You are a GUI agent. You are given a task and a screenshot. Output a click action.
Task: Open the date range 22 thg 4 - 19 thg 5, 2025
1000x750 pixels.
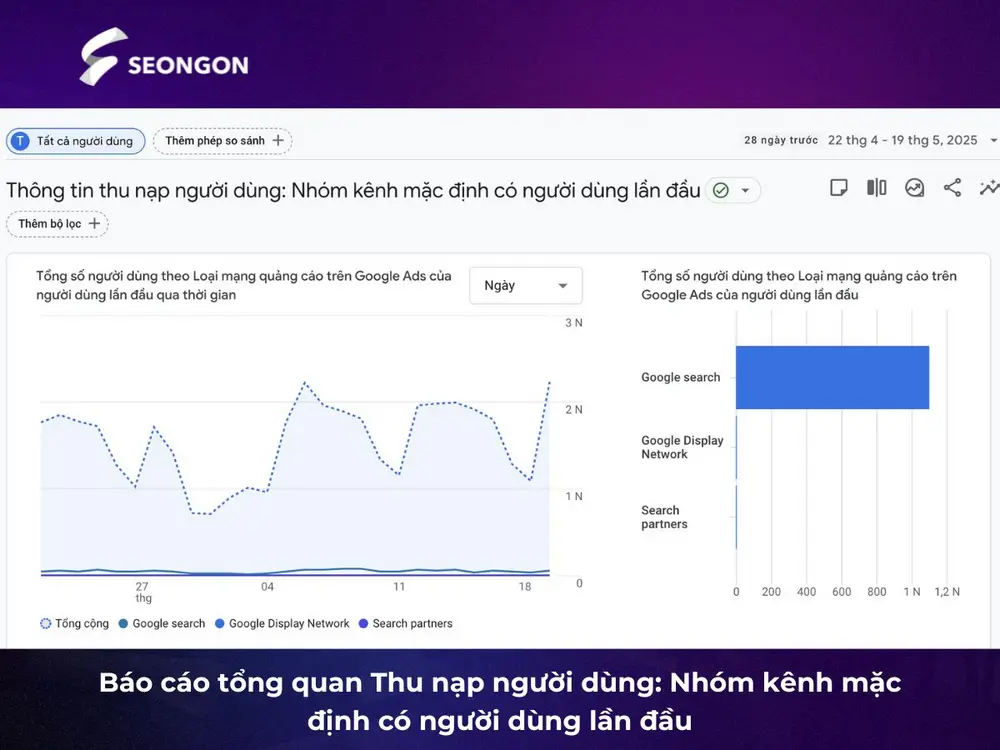(x=902, y=140)
